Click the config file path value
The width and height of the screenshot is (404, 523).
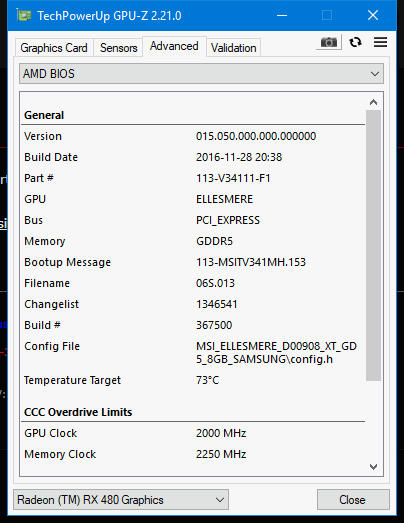click(x=276, y=353)
